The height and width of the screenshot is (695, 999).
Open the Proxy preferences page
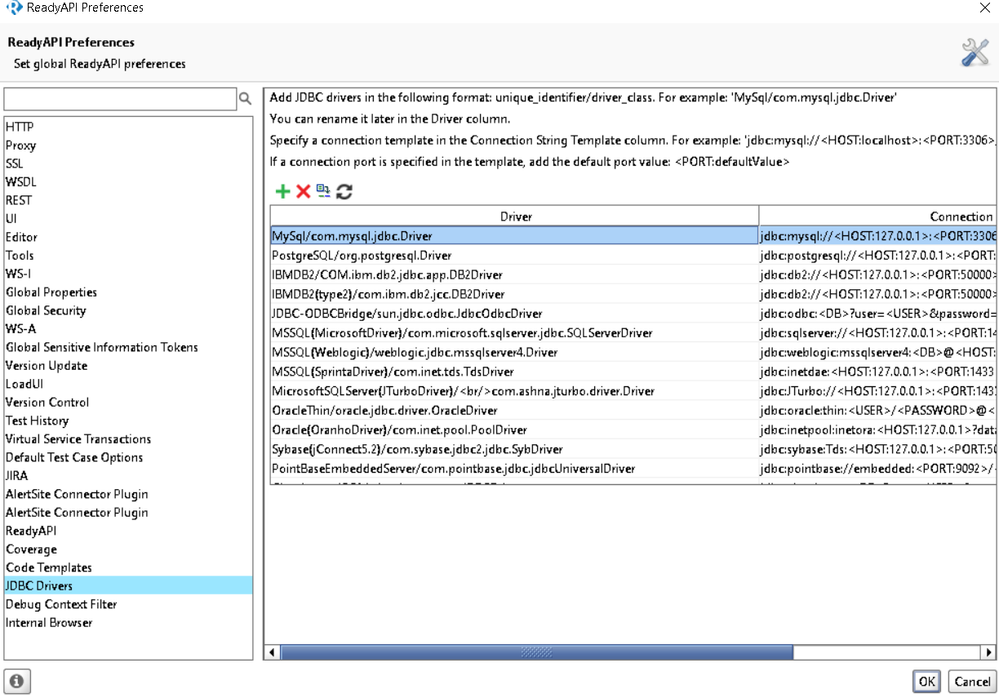pos(21,145)
